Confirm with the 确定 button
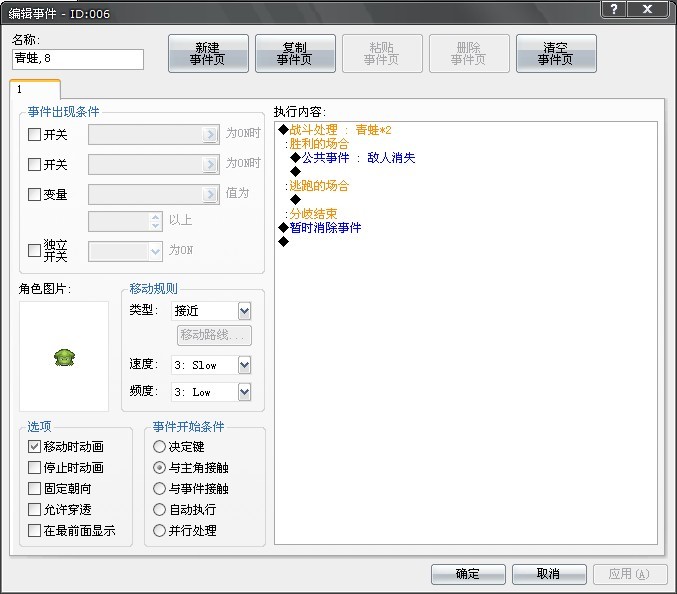 click(x=468, y=574)
